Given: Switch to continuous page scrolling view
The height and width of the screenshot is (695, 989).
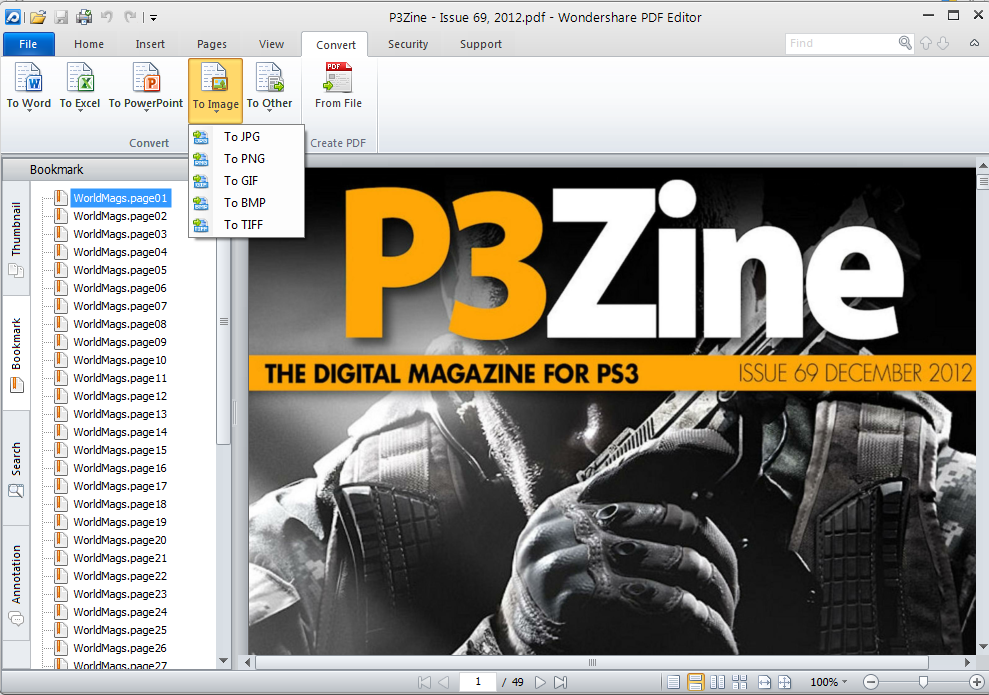Looking at the screenshot, I should click(x=697, y=681).
